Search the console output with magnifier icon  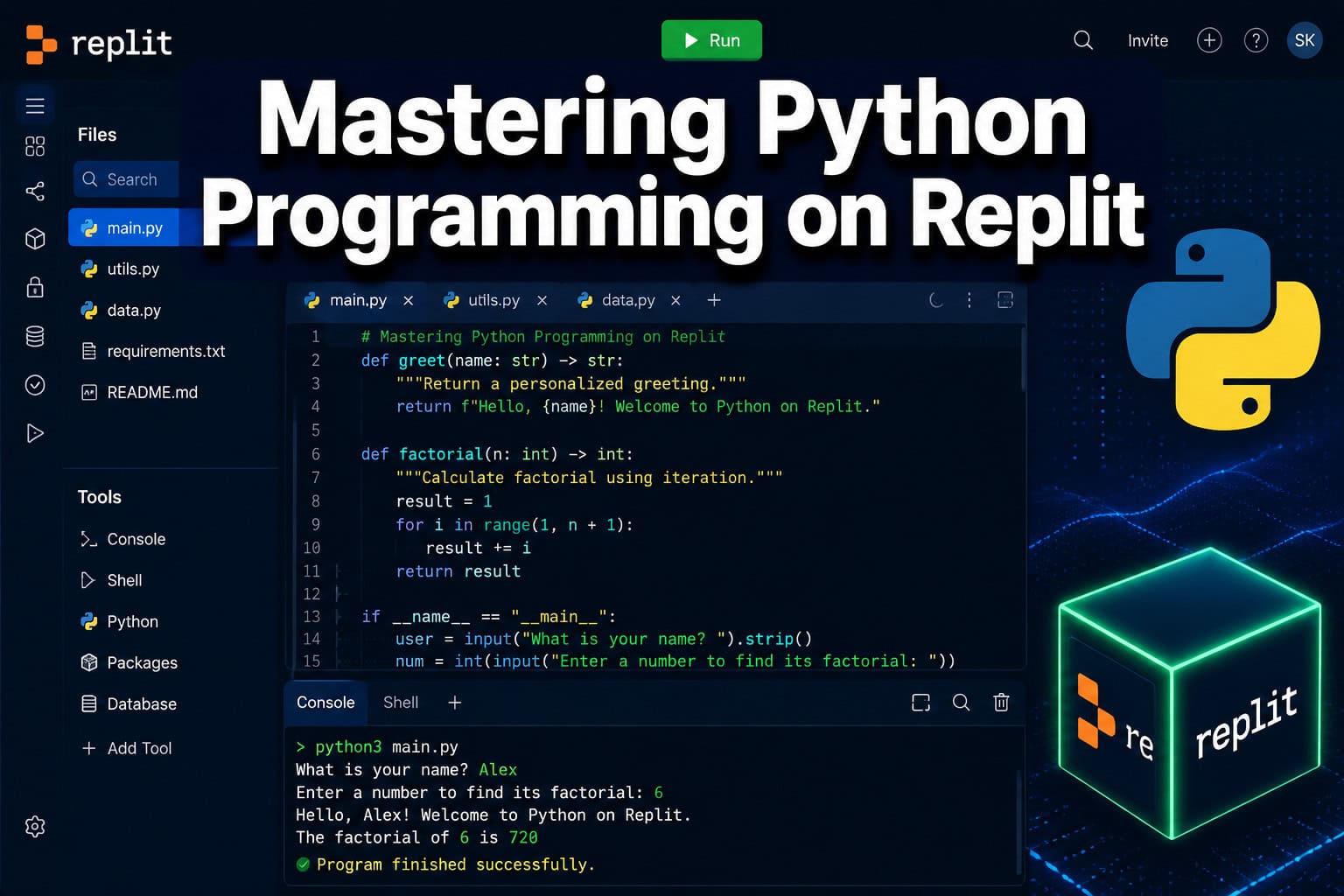961,703
